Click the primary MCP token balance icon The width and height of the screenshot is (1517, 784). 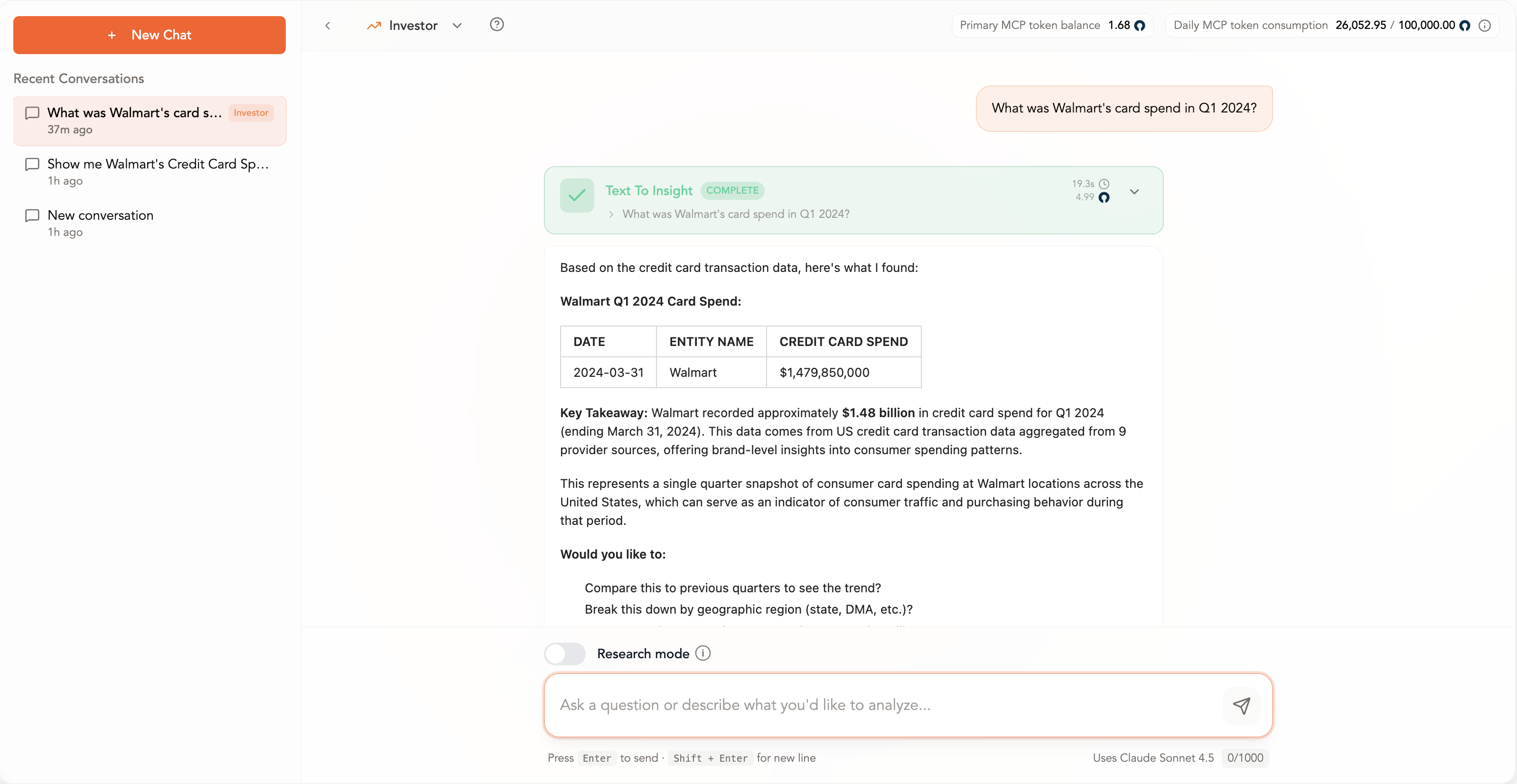coord(1140,25)
